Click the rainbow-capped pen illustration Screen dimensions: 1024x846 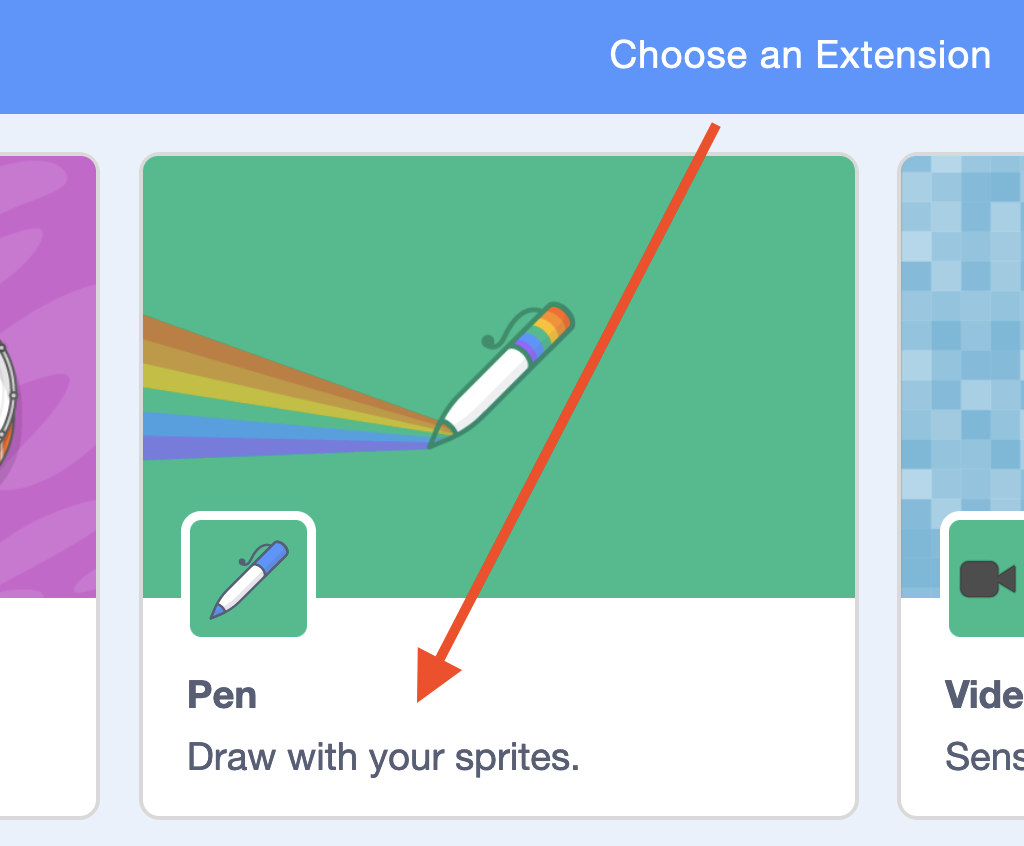(x=501, y=375)
